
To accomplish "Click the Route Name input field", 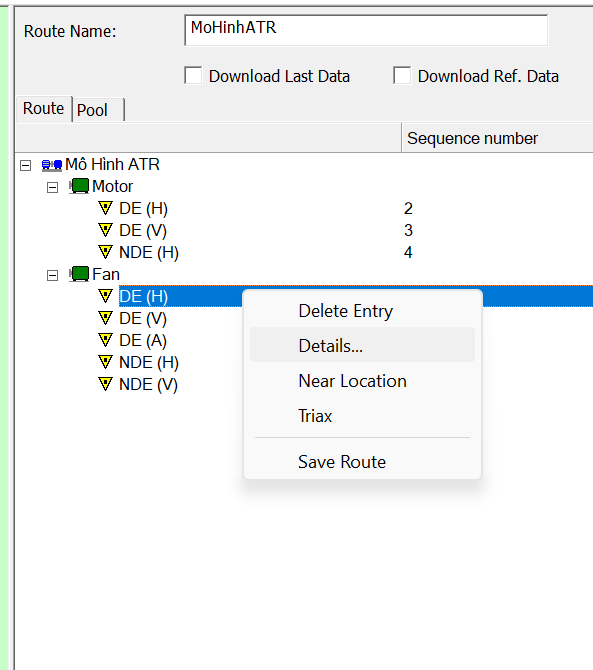I will tap(366, 30).
